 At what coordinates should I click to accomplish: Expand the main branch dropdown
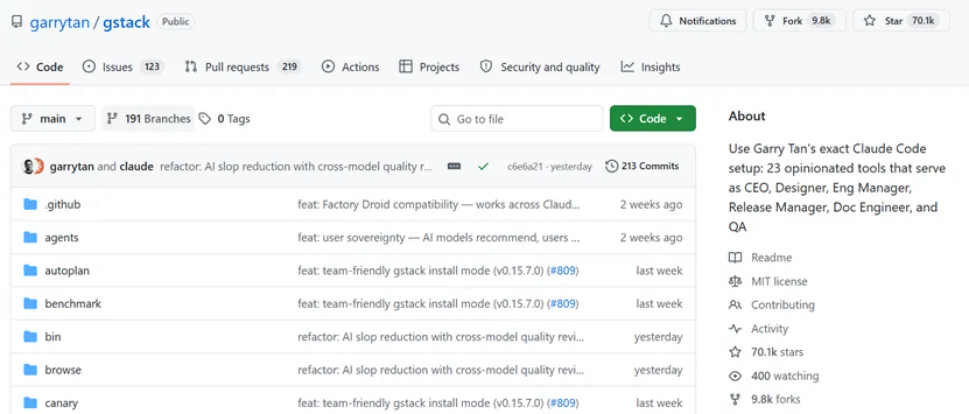point(53,119)
